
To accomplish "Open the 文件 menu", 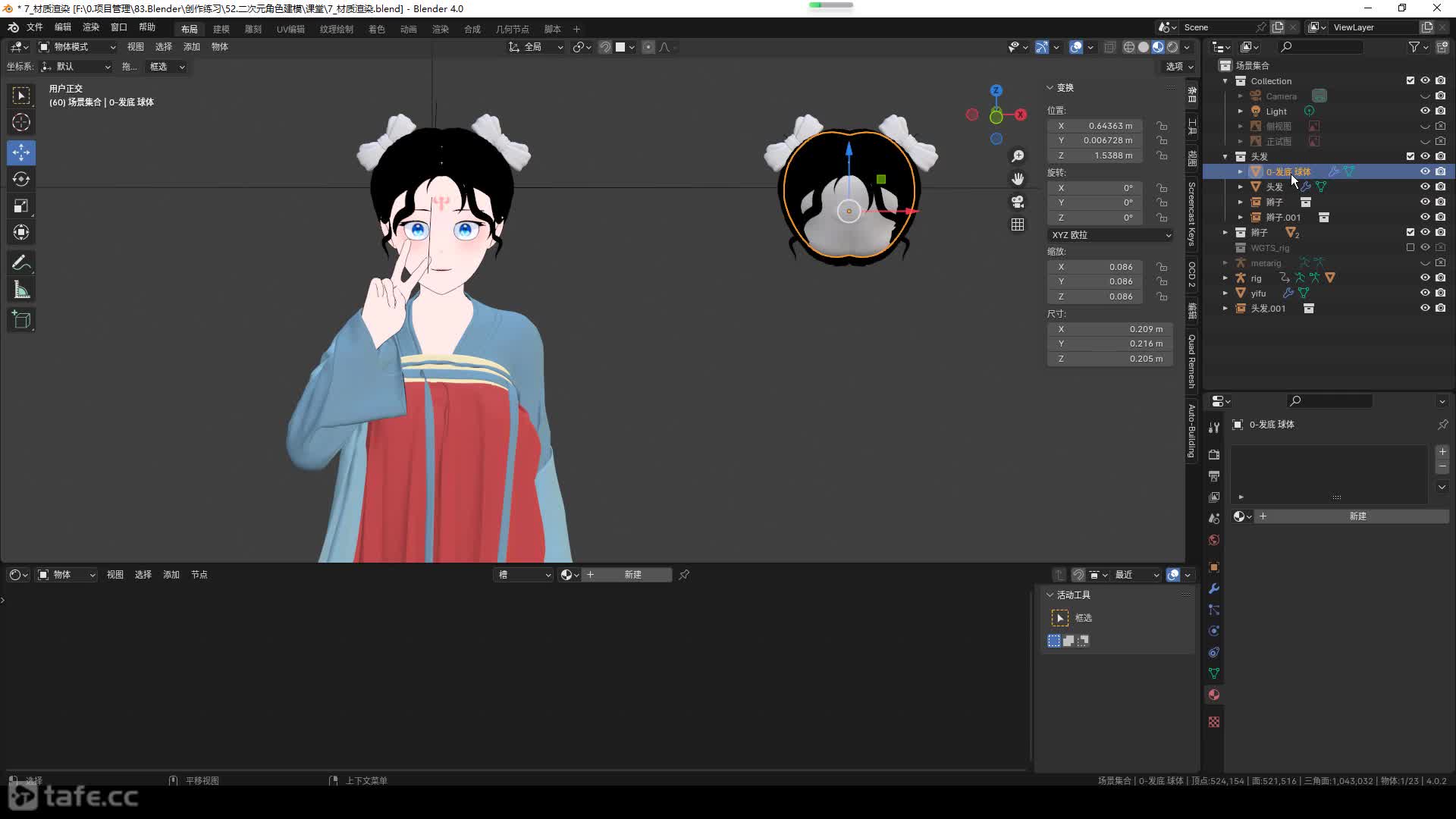I will pos(35,27).
